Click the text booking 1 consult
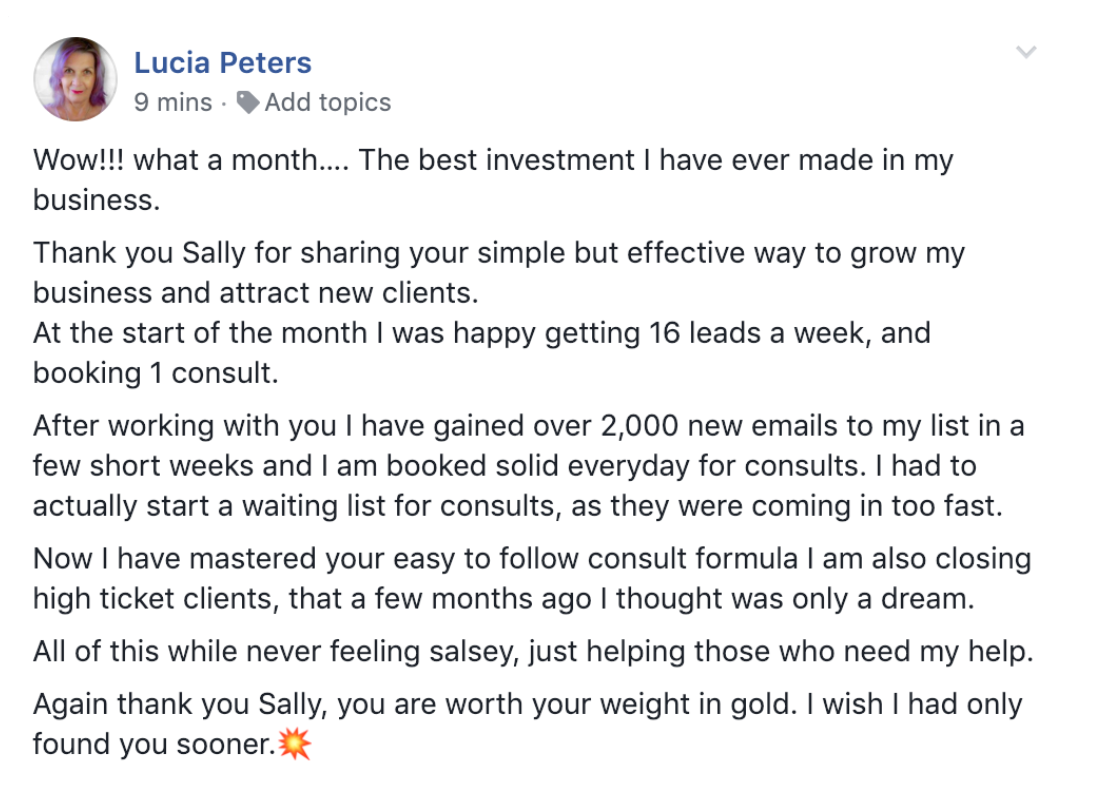The width and height of the screenshot is (1100, 800). tap(156, 373)
